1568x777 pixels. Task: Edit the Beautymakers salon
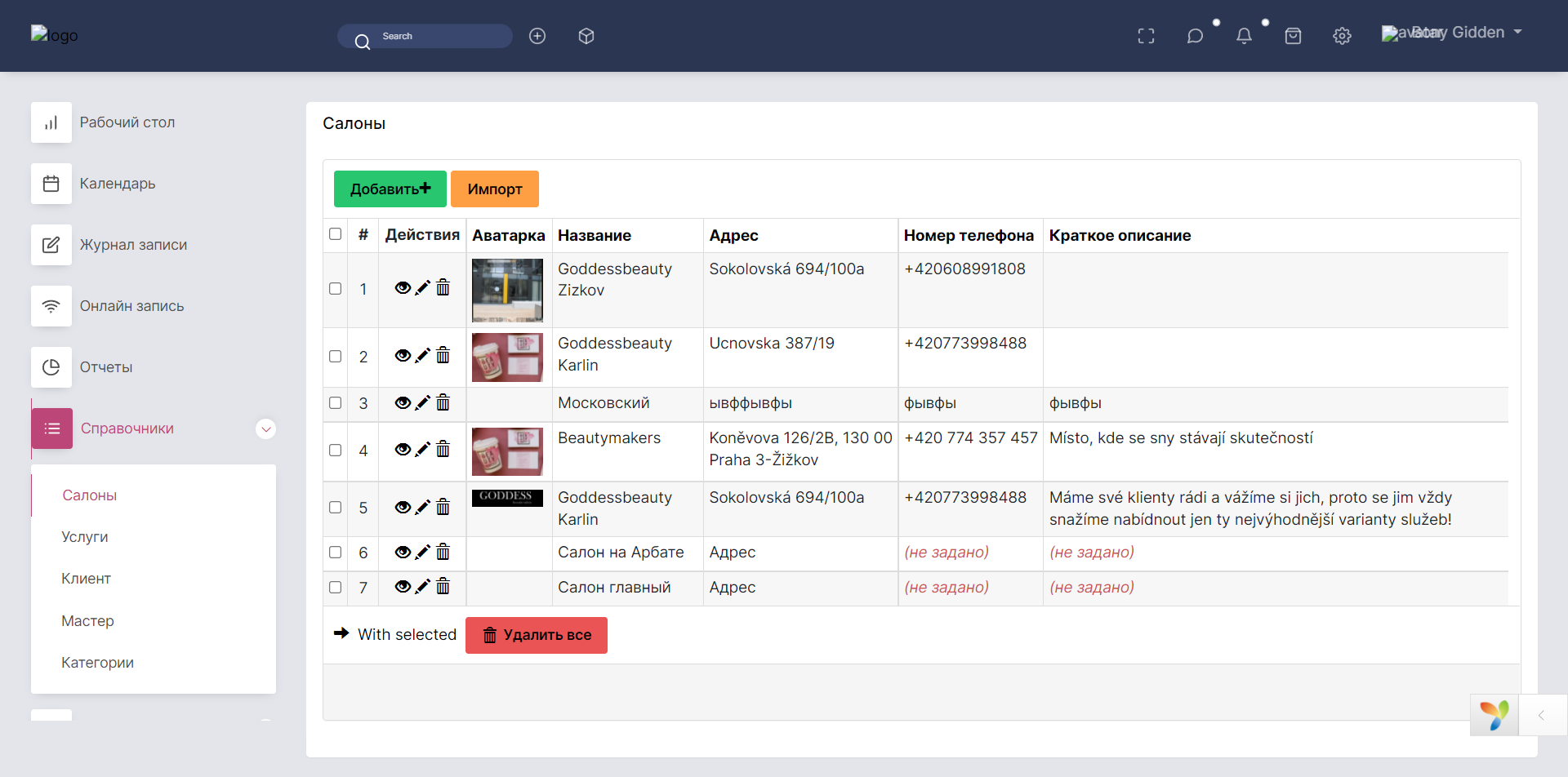(422, 450)
